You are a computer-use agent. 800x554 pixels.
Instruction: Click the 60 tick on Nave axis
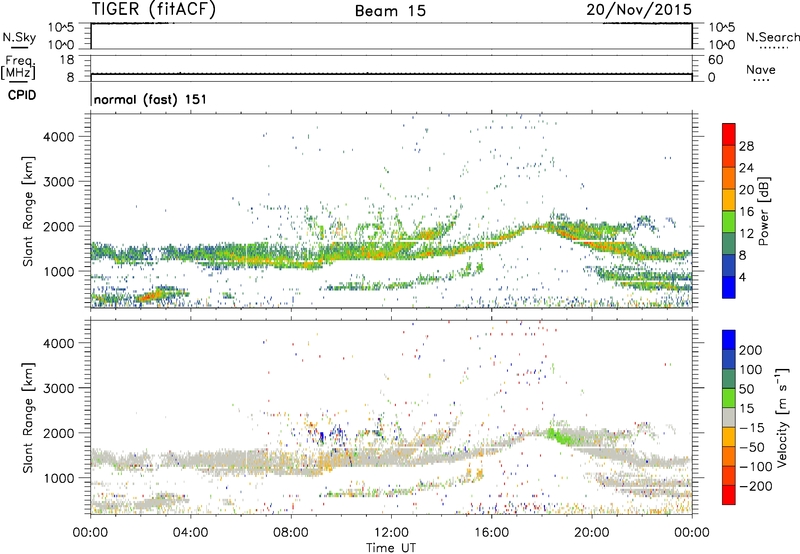716,60
